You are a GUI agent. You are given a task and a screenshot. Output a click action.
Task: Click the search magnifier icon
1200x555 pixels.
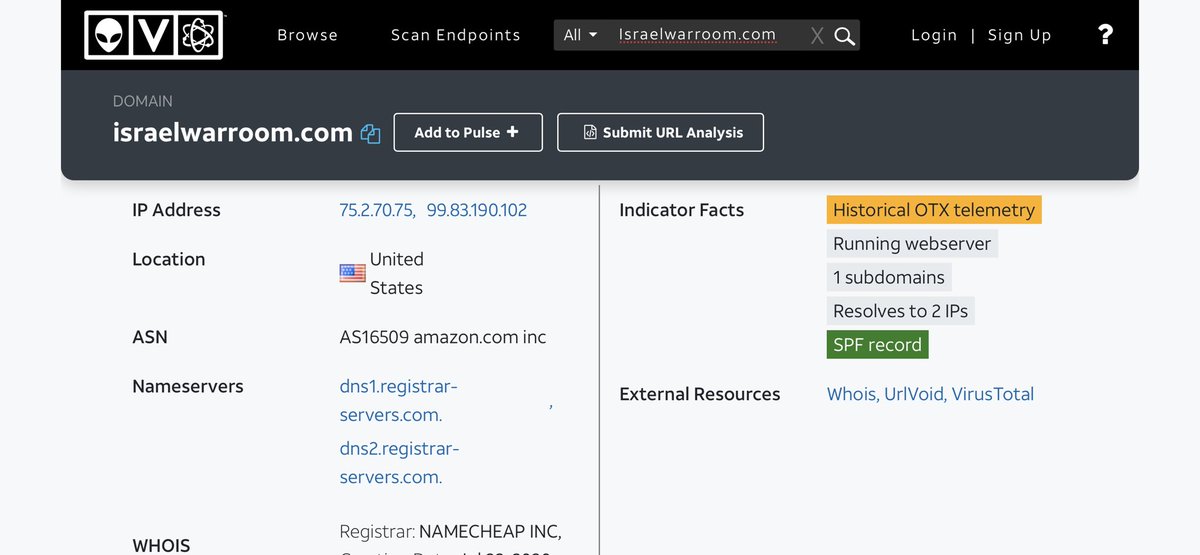pyautogui.click(x=845, y=36)
